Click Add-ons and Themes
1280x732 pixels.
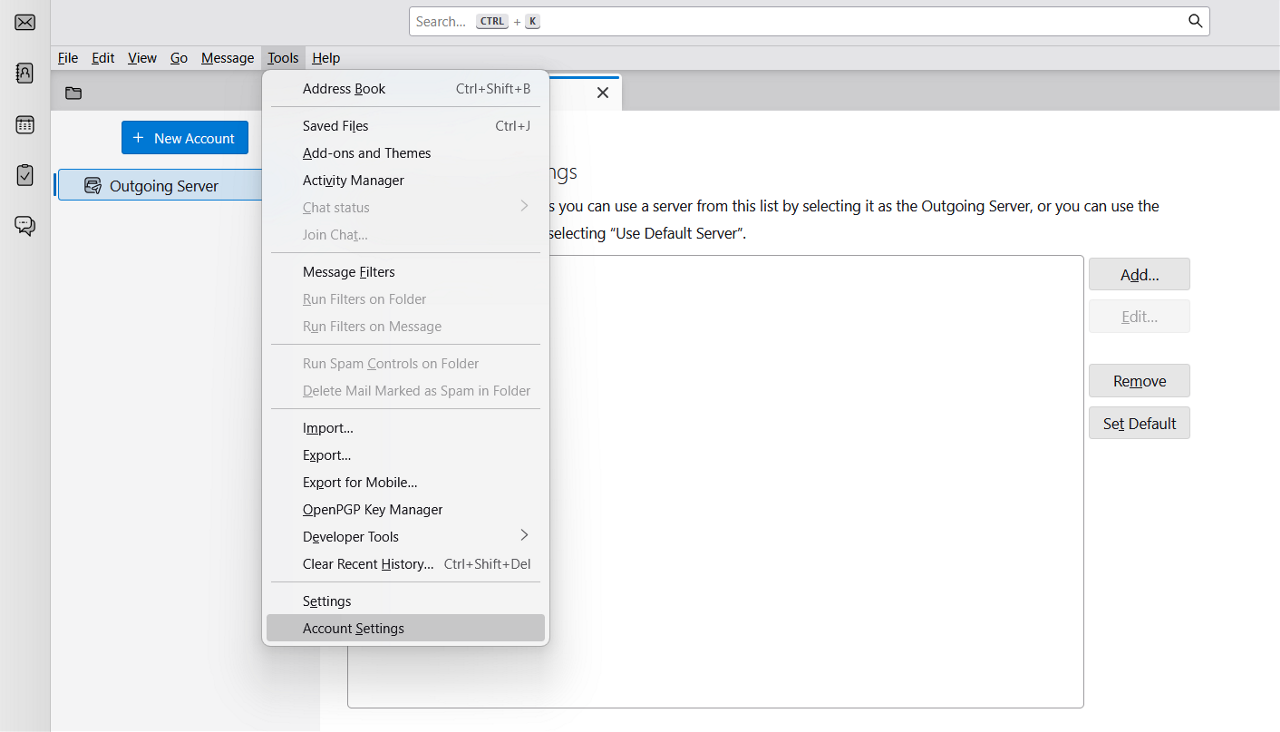tap(366, 153)
